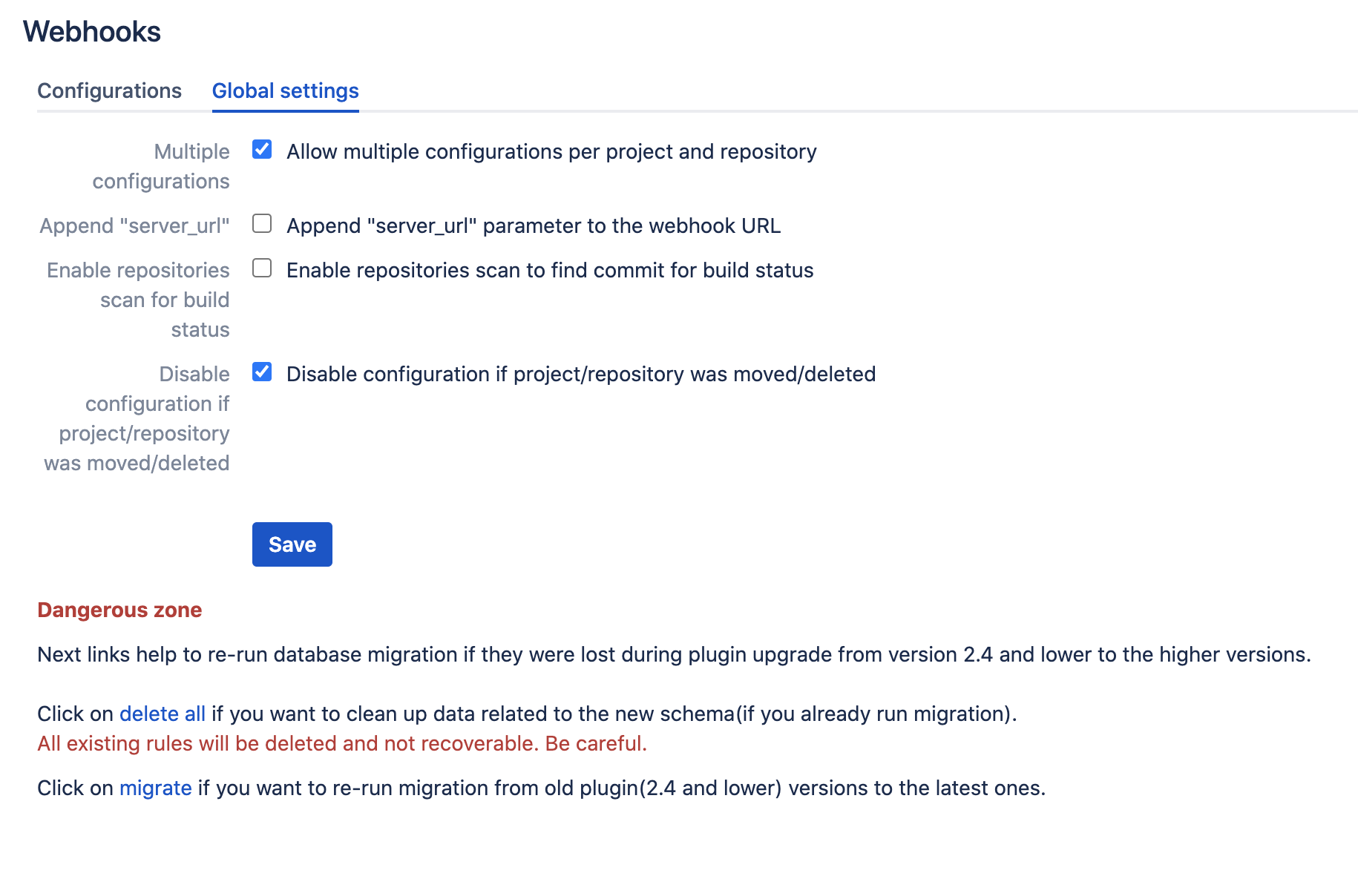Disable the moved/deleted project configuration checkbox

(261, 372)
